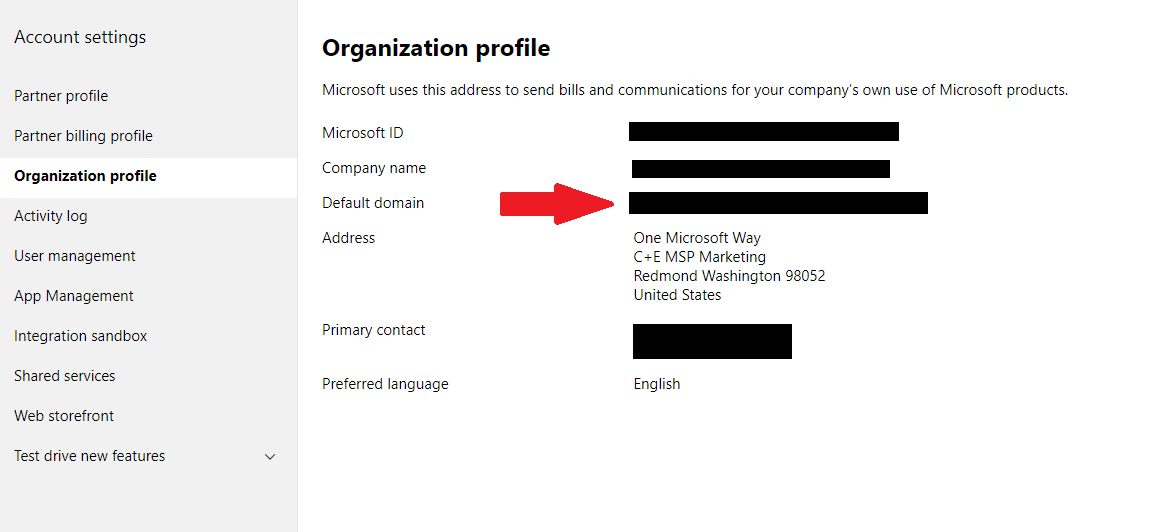This screenshot has width=1149, height=532.
Task: Expand the Test drive new features chevron
Action: pos(270,457)
